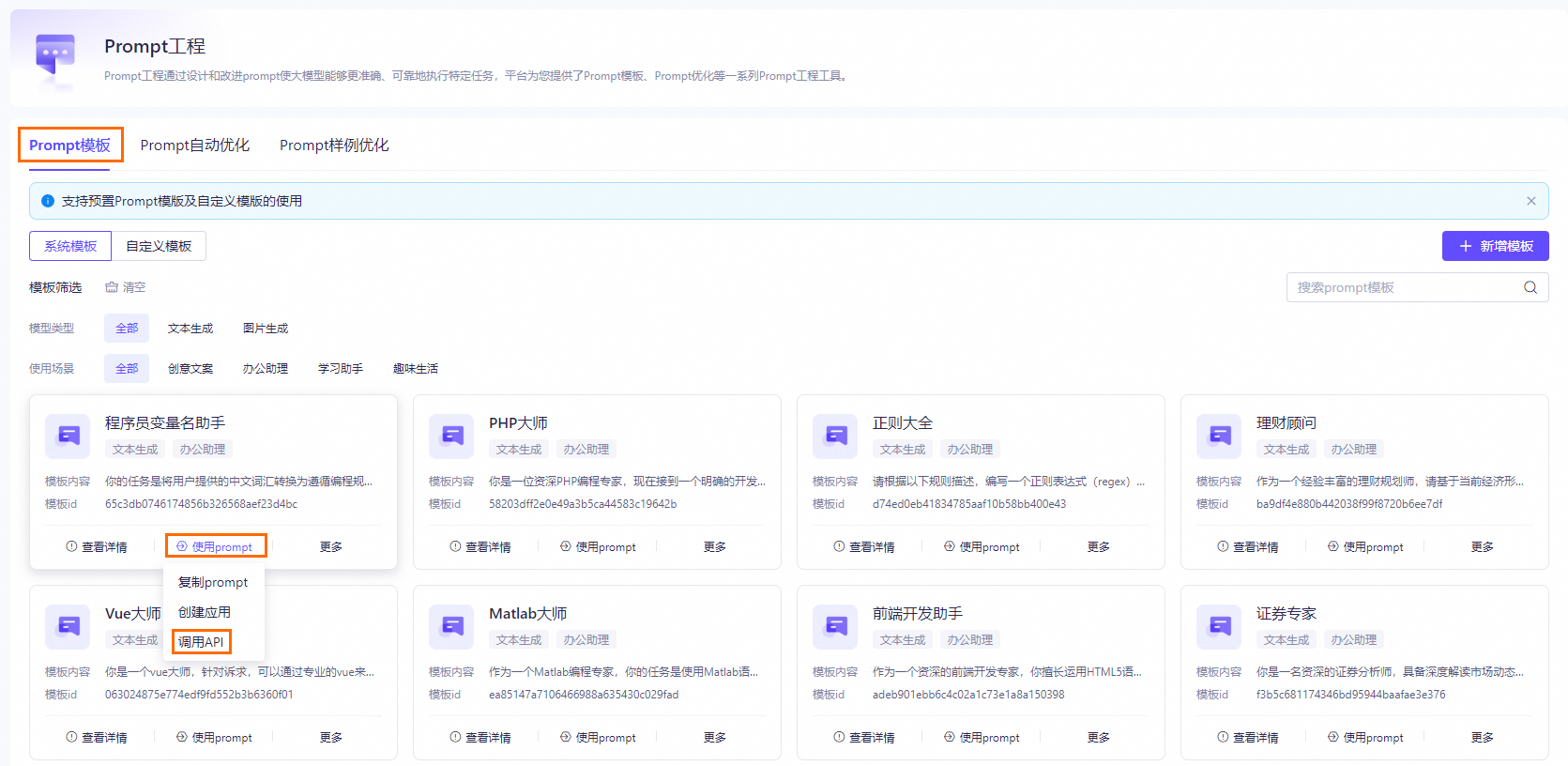Filter scenario by 办公助理
The image size is (1568, 766).
[x=266, y=368]
